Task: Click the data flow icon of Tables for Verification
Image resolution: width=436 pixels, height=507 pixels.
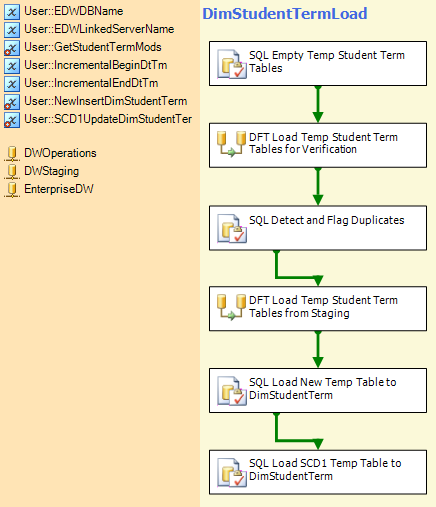Action: tap(231, 144)
